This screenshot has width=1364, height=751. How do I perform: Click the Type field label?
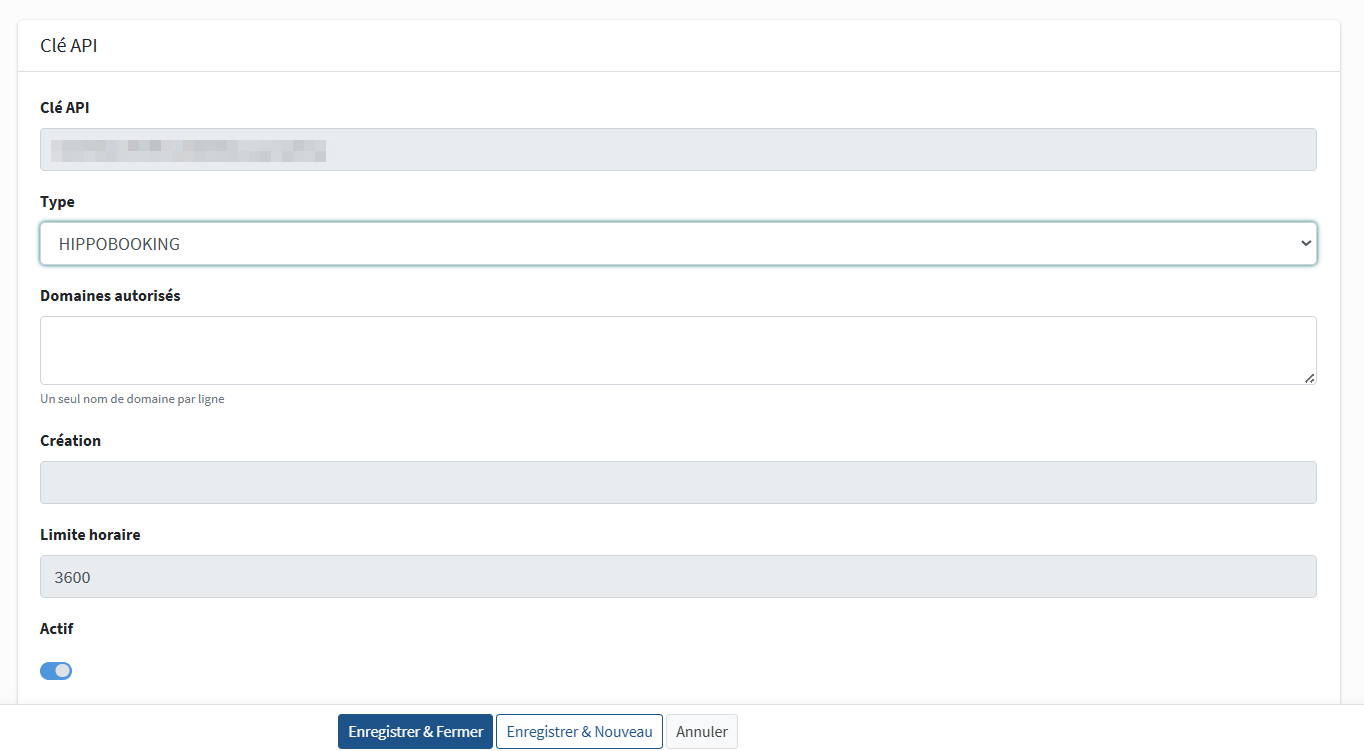[57, 202]
